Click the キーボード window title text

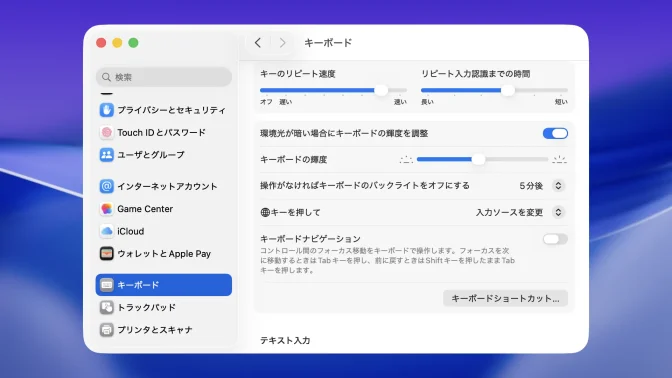328,42
